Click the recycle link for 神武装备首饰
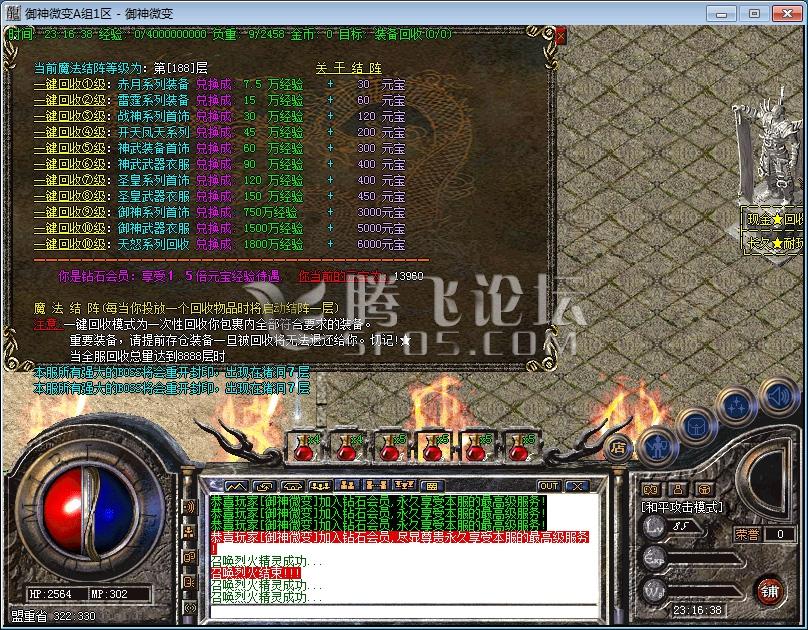Viewport: 808px width, 630px height. coord(70,148)
